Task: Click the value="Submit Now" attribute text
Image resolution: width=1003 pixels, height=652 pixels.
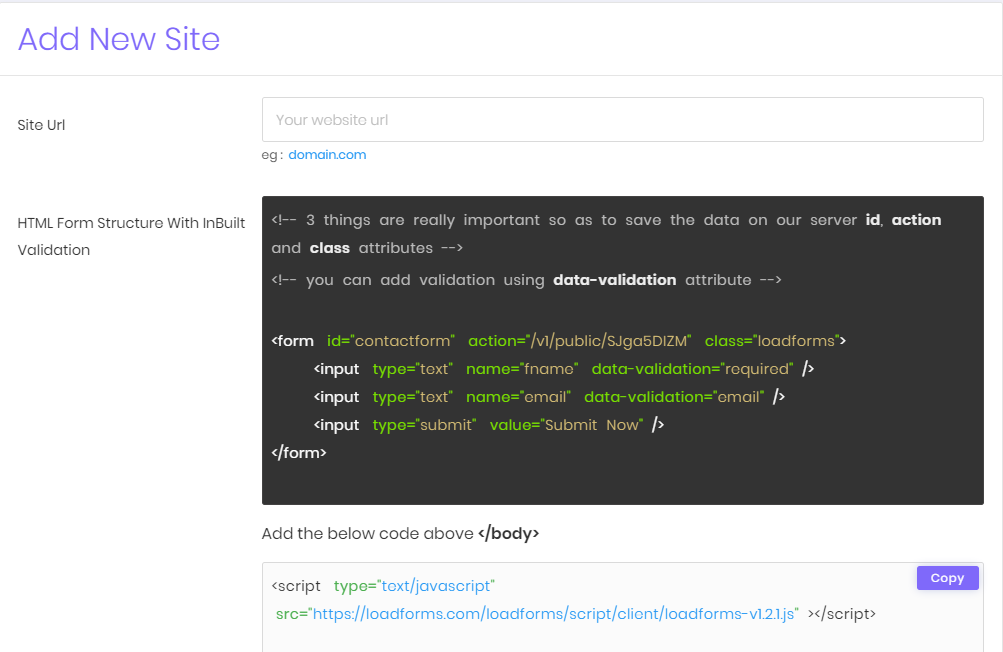Action: click(x=573, y=424)
